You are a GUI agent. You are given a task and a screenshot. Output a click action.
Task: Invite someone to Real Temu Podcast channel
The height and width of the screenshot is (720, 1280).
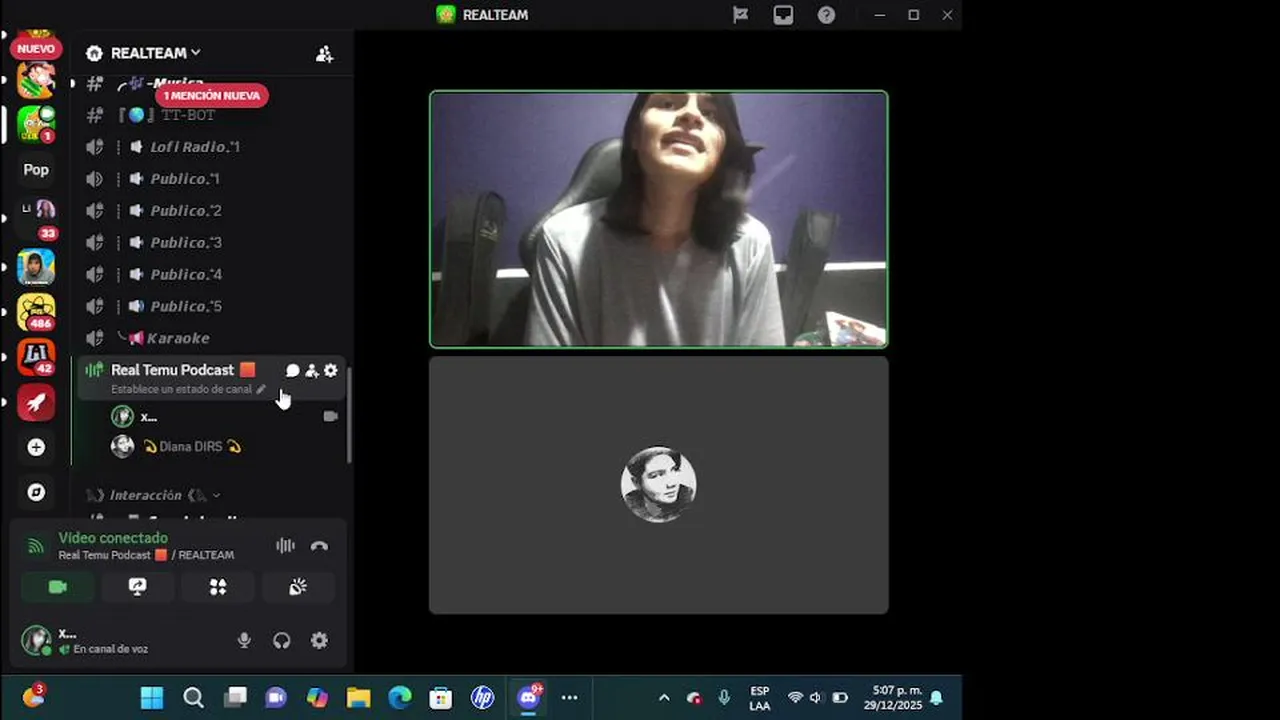(311, 371)
